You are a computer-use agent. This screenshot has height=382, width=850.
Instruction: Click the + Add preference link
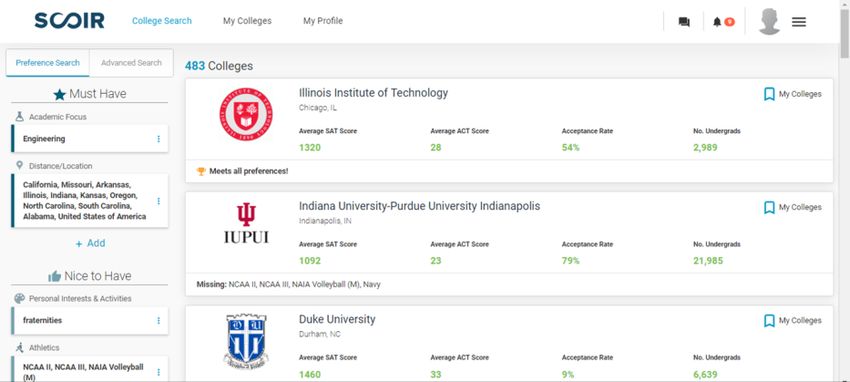pos(90,243)
